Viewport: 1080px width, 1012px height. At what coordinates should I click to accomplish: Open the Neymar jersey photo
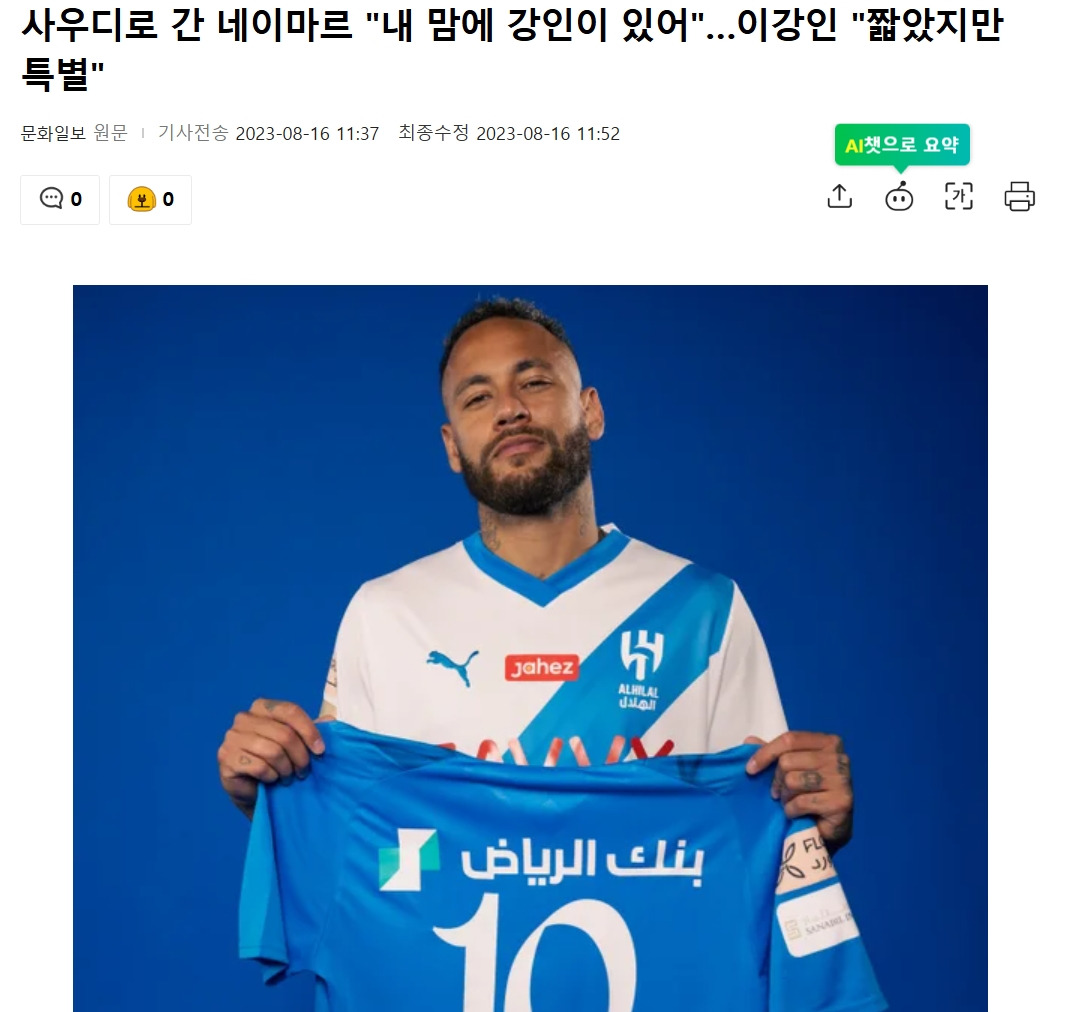(530, 648)
